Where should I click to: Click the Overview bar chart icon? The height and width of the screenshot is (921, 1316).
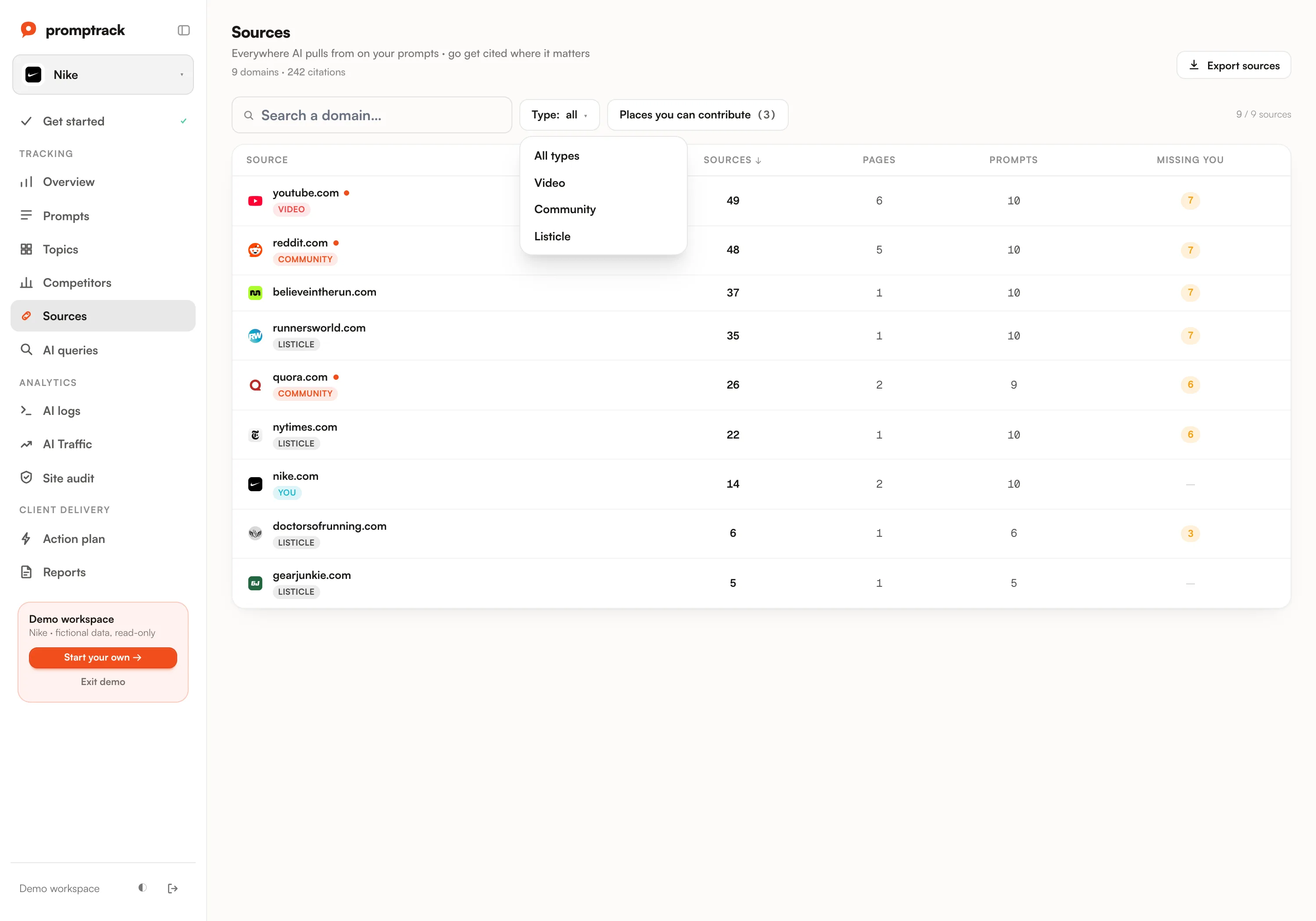pos(26,182)
